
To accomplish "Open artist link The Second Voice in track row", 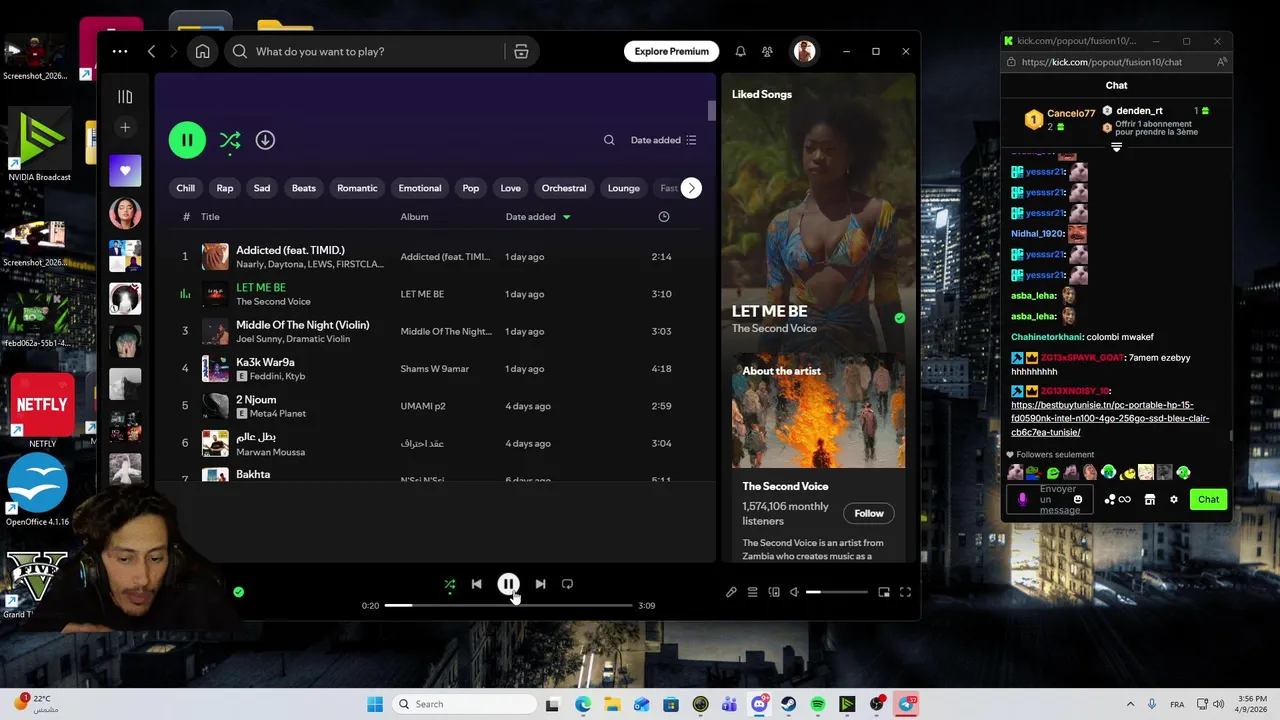I will pos(273,302).
